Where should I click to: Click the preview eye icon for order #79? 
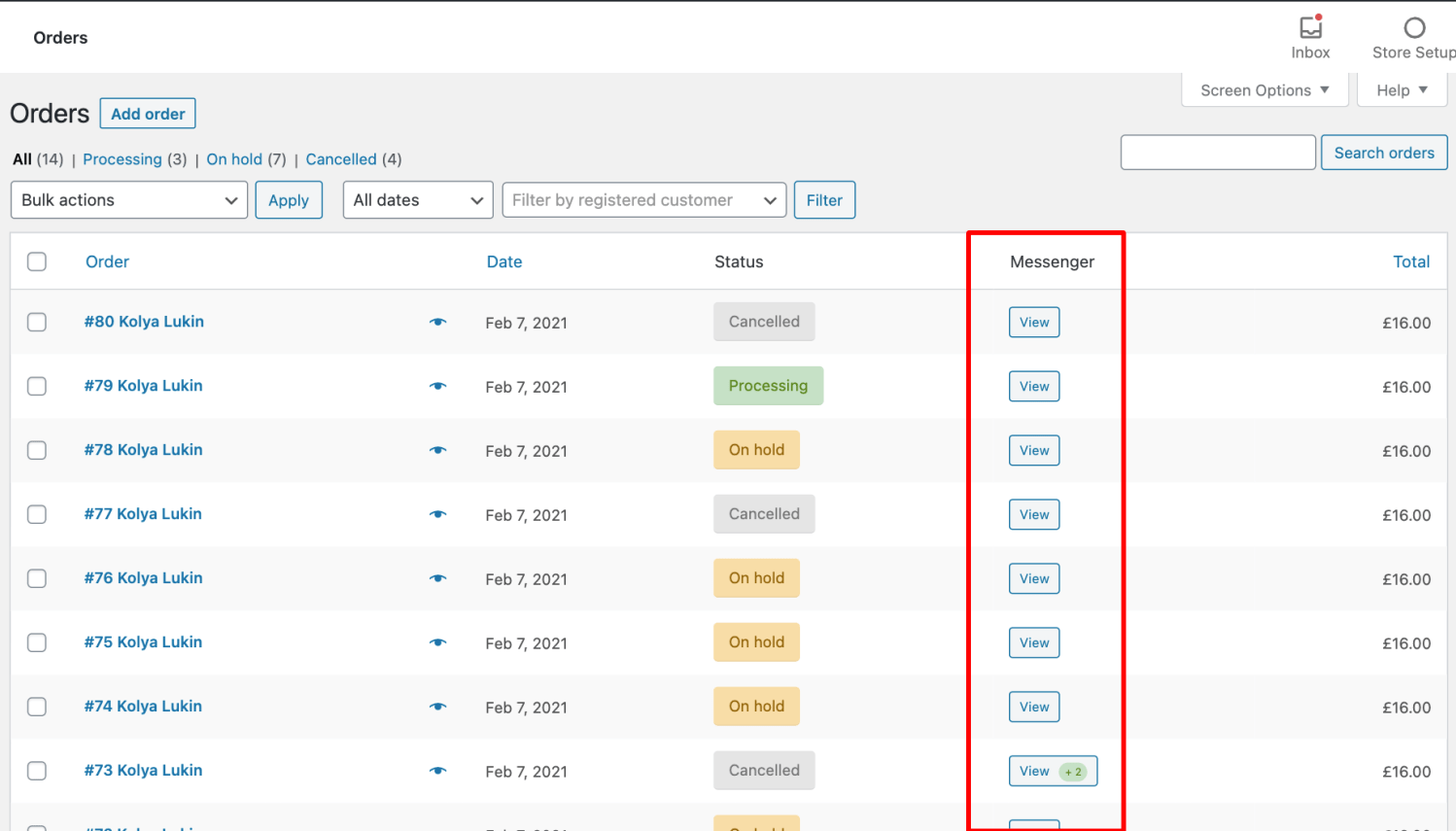438,386
